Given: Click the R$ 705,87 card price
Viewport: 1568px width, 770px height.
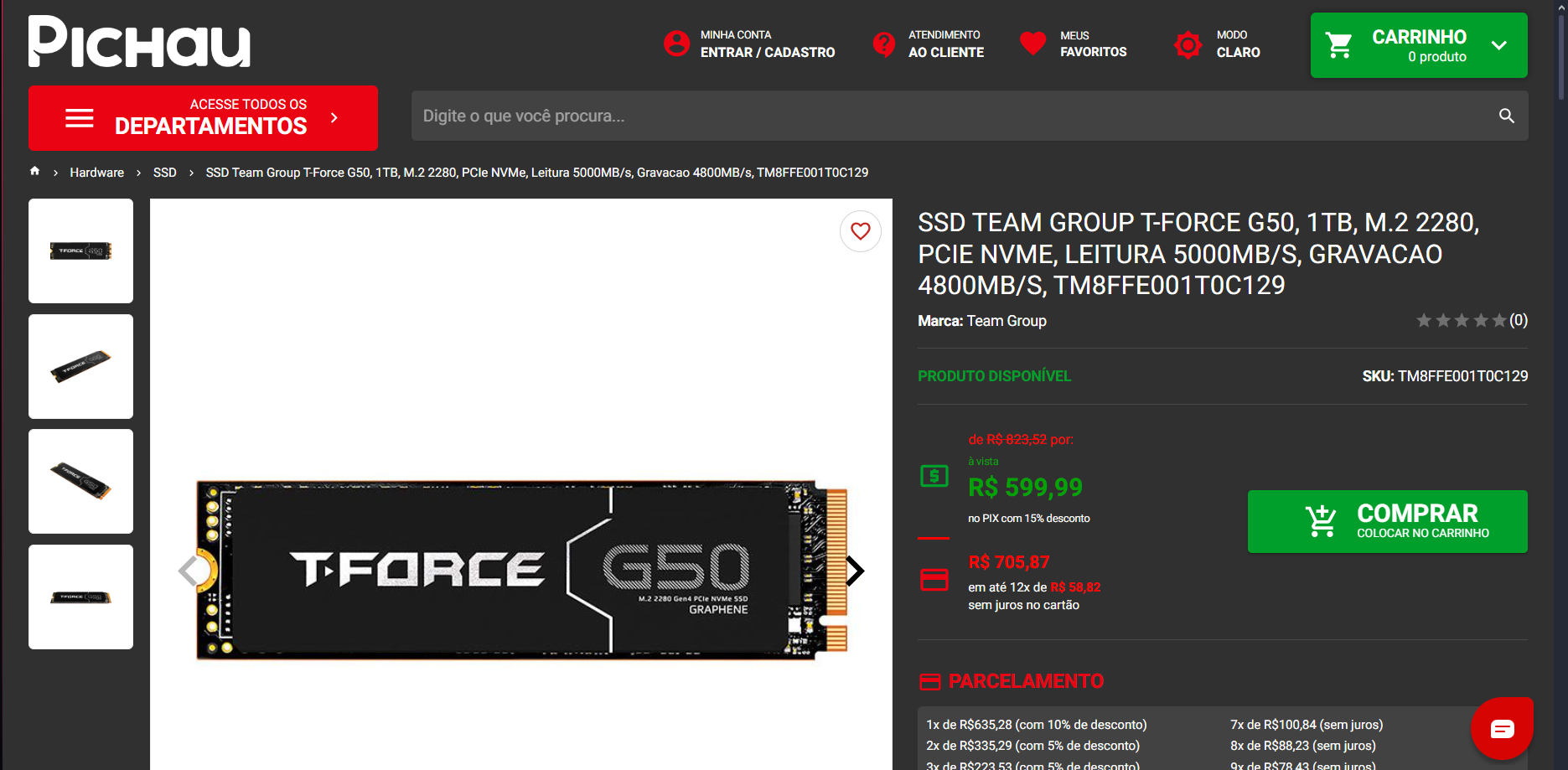Looking at the screenshot, I should coord(1009,562).
